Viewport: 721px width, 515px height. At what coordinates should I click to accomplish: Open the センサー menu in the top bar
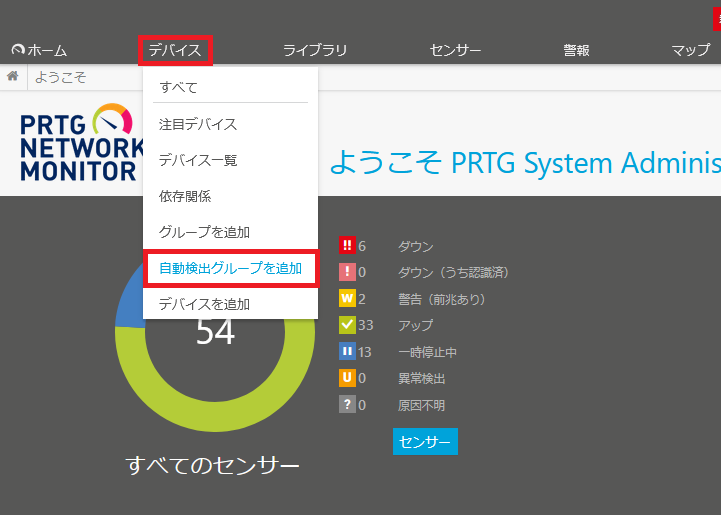click(455, 50)
